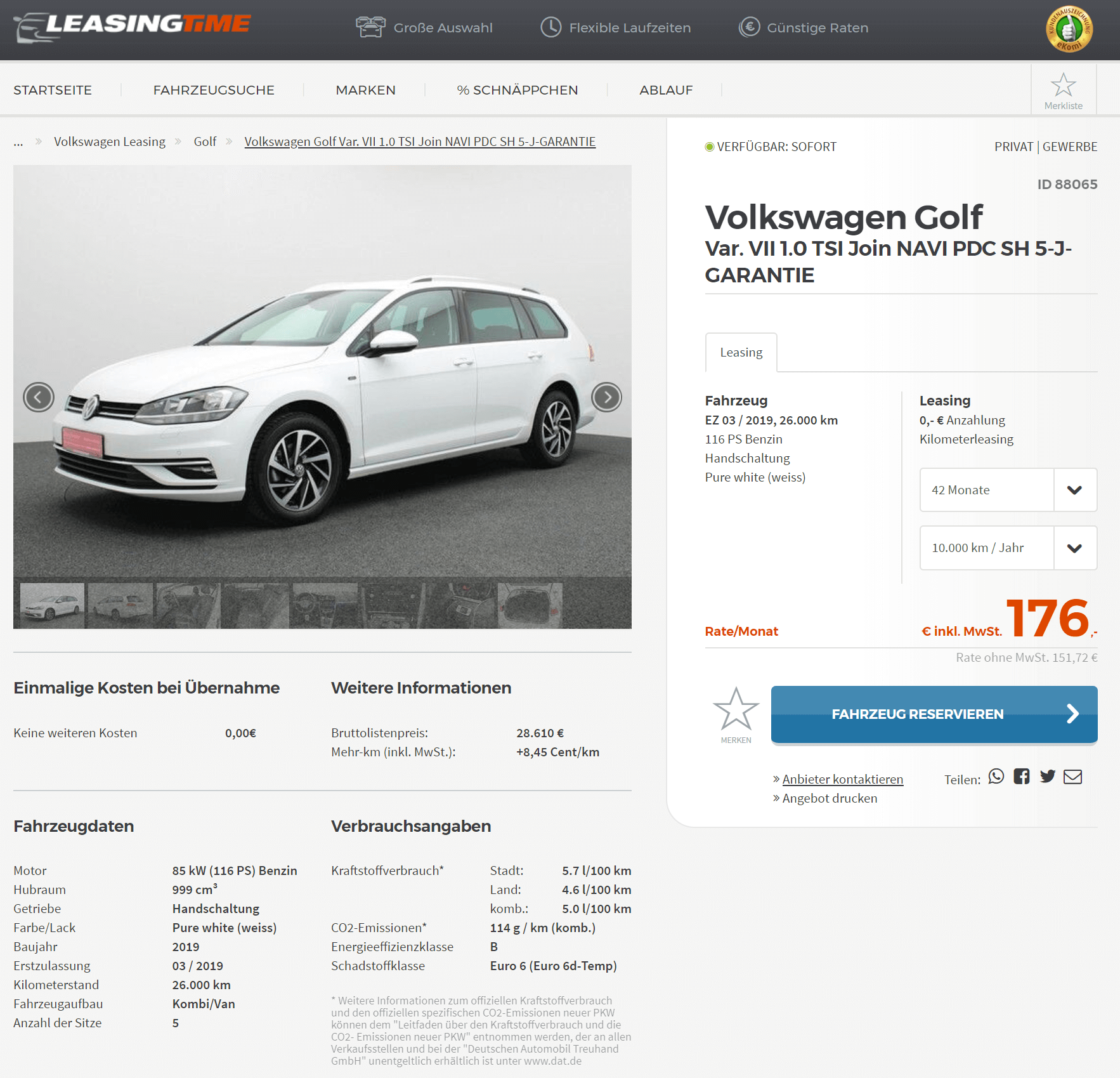
Task: Show the next car photo with right arrow
Action: tap(606, 397)
